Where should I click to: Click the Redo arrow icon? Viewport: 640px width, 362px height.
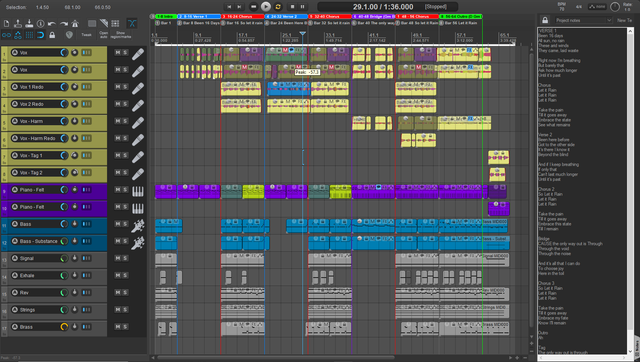(64, 24)
